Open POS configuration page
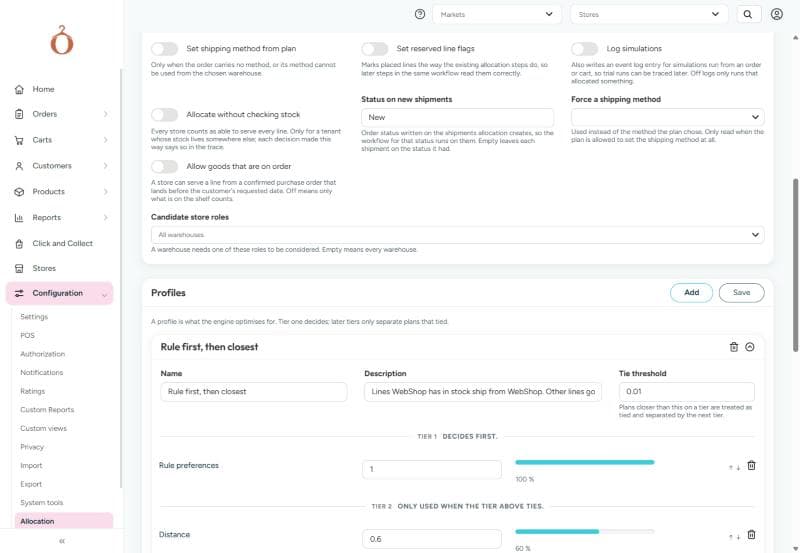The width and height of the screenshot is (800, 553). pyautogui.click(x=28, y=336)
